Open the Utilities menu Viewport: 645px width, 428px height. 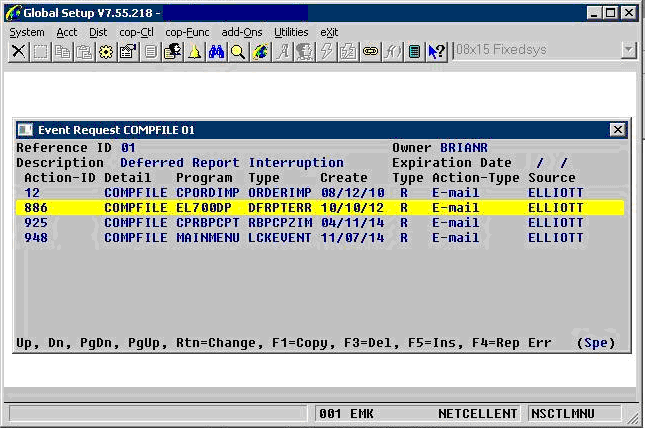pyautogui.click(x=291, y=32)
